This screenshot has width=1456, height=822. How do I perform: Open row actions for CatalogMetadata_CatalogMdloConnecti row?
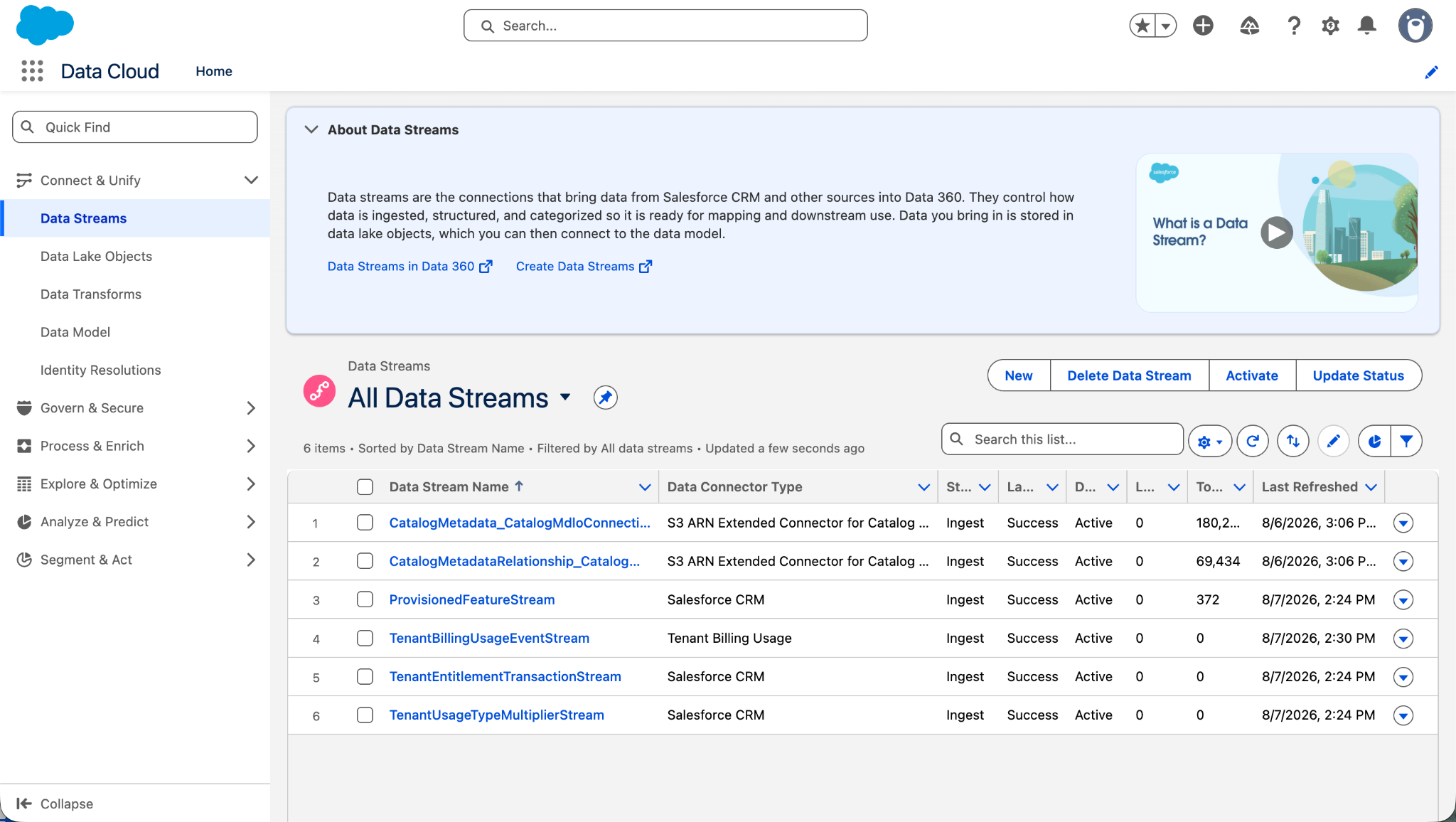(1403, 523)
